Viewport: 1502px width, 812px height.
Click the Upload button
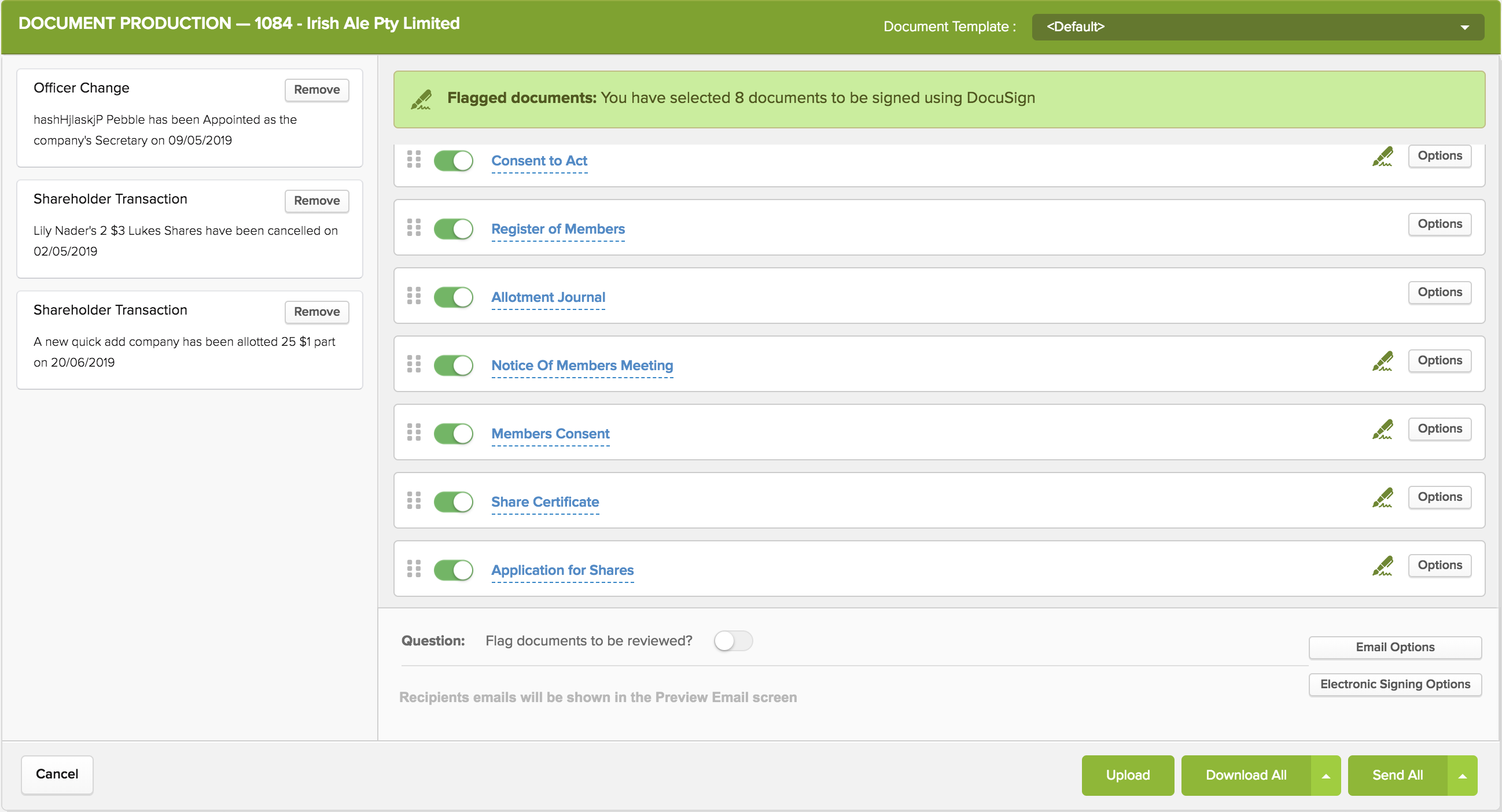1127,776
